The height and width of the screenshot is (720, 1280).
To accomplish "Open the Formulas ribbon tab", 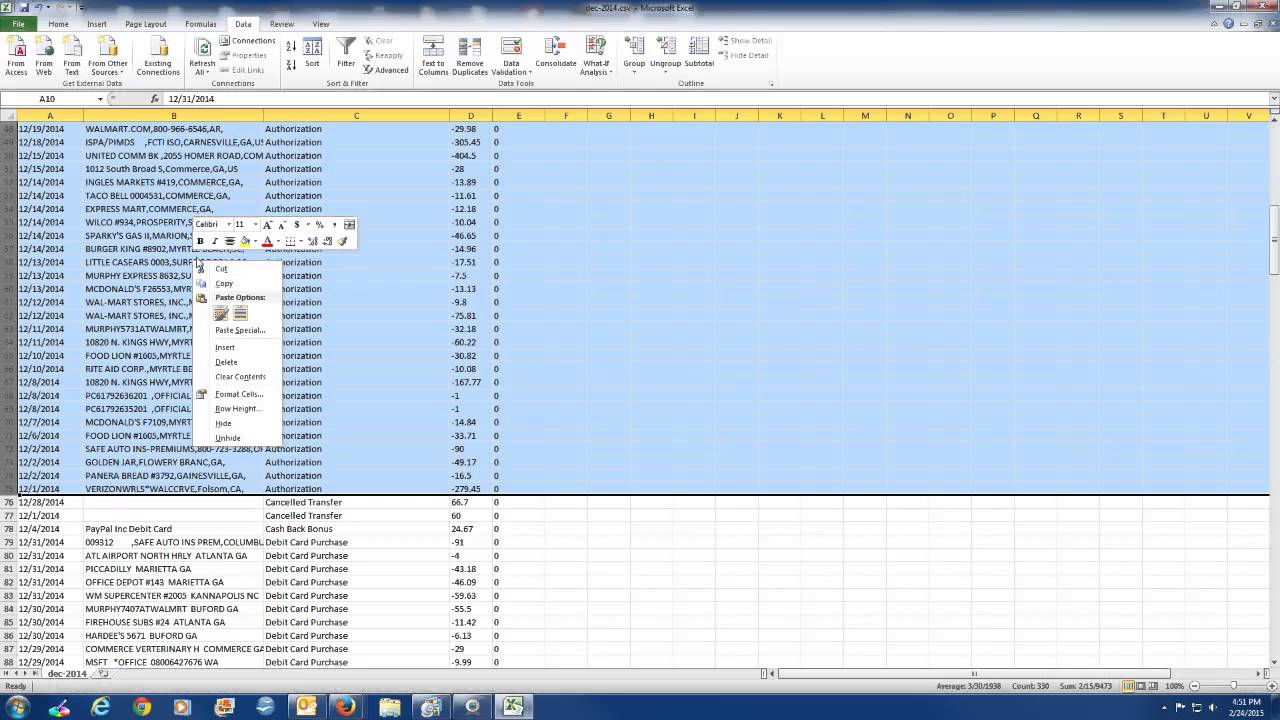I will tap(200, 24).
